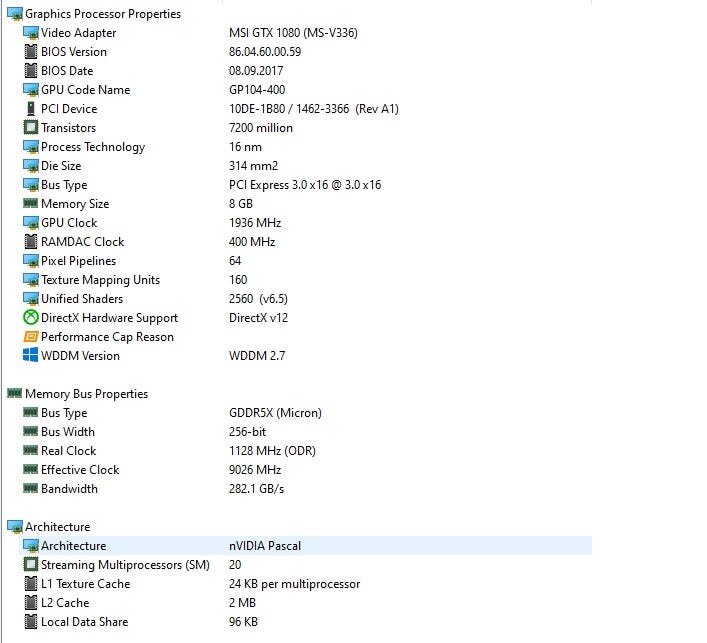The height and width of the screenshot is (643, 707).
Task: Click the Memory Size value 8 GB
Action: coord(241,204)
